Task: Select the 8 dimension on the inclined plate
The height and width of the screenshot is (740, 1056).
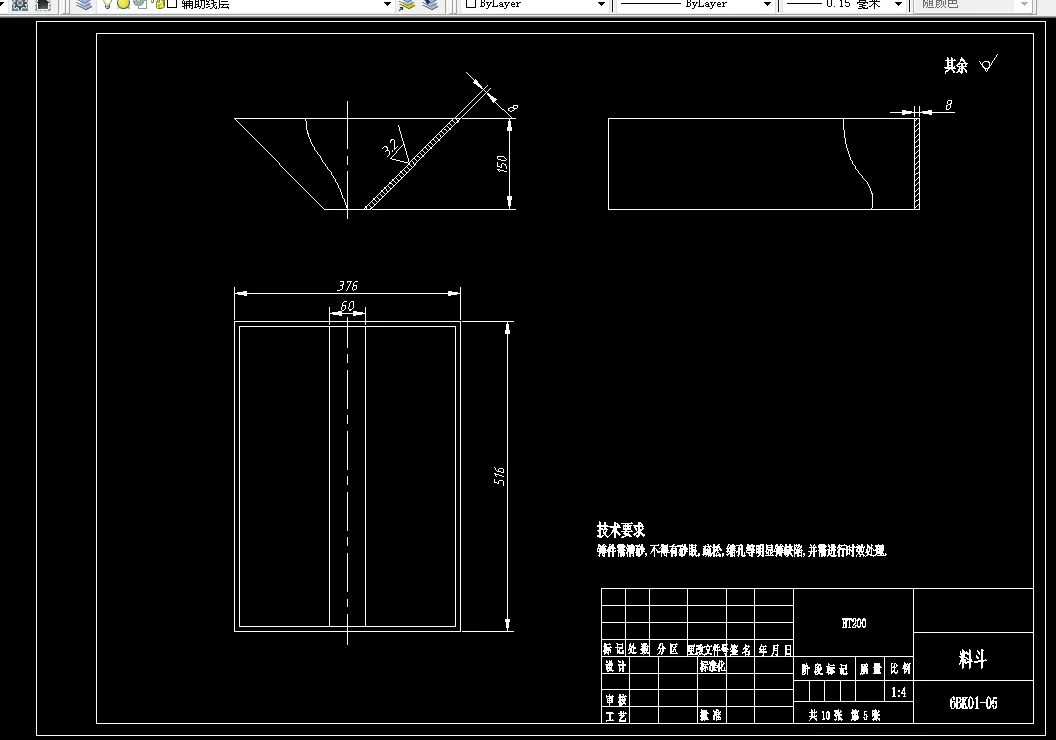Action: pos(513,108)
